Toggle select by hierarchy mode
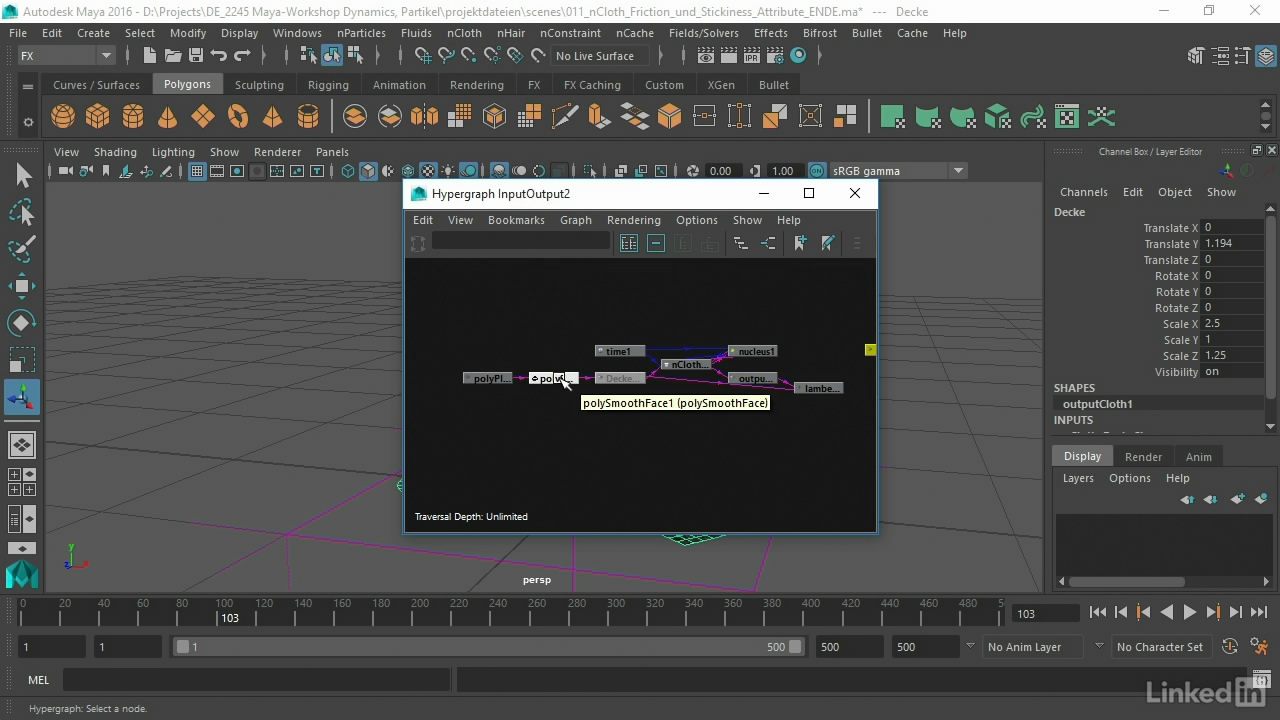Image resolution: width=1280 pixels, height=720 pixels. (x=309, y=56)
